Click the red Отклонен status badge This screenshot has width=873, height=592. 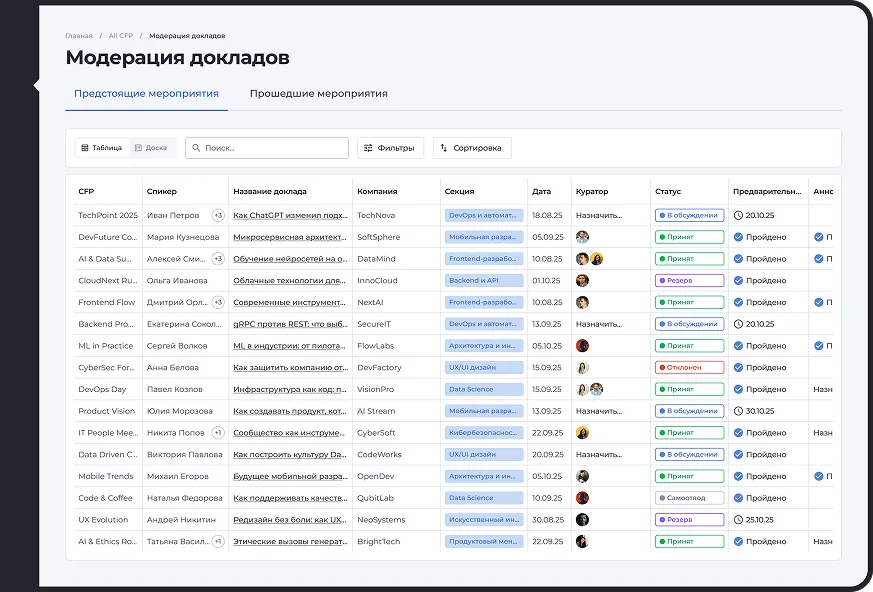pos(688,366)
